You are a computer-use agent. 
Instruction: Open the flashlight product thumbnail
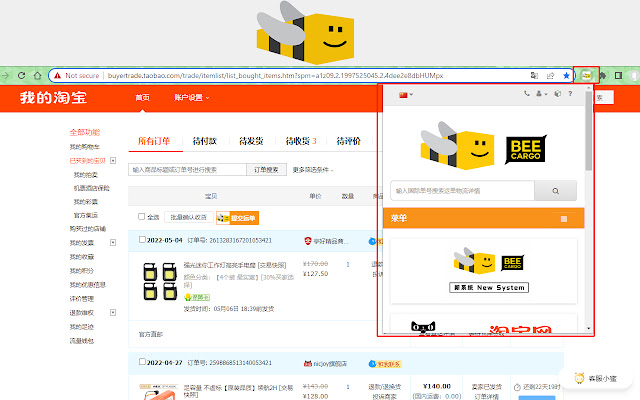click(160, 281)
